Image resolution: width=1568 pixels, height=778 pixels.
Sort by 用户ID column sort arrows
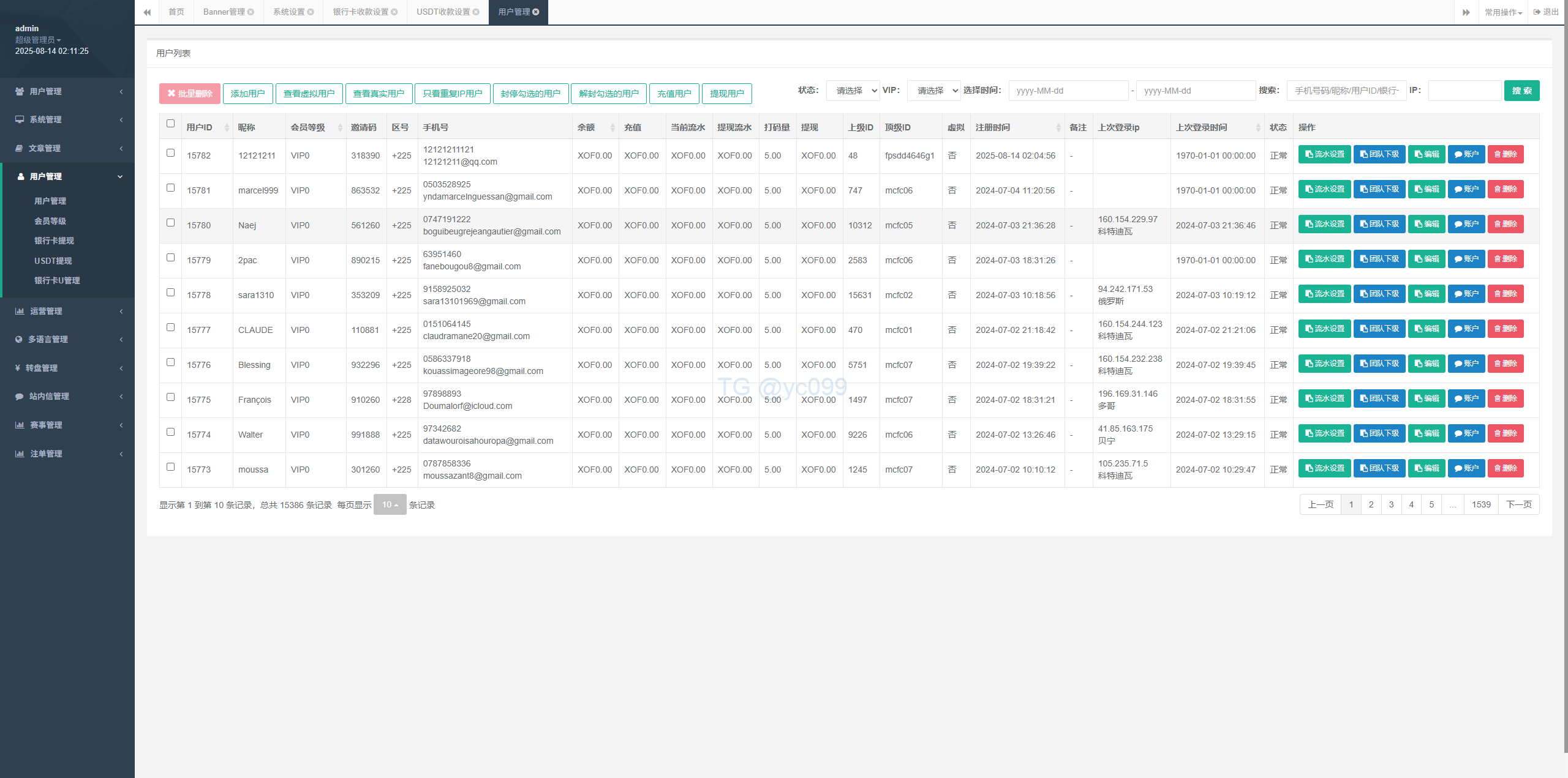pyautogui.click(x=227, y=128)
